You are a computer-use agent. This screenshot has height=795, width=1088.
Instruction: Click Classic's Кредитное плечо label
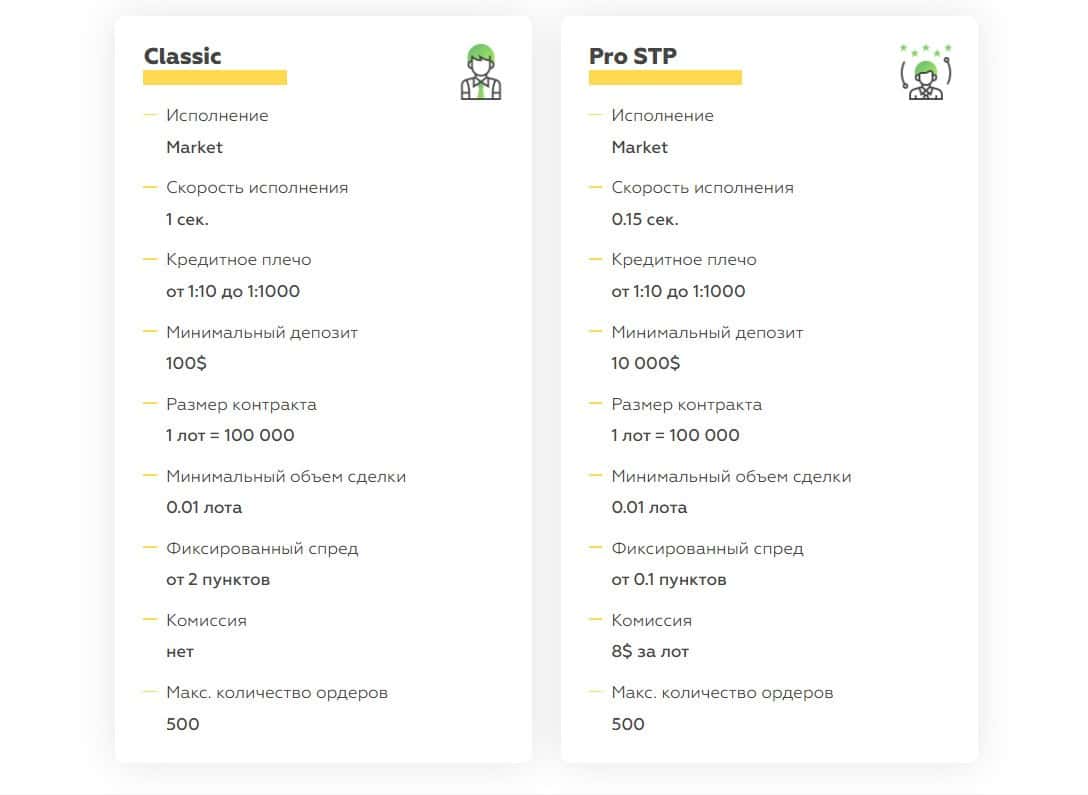pyautogui.click(x=239, y=259)
